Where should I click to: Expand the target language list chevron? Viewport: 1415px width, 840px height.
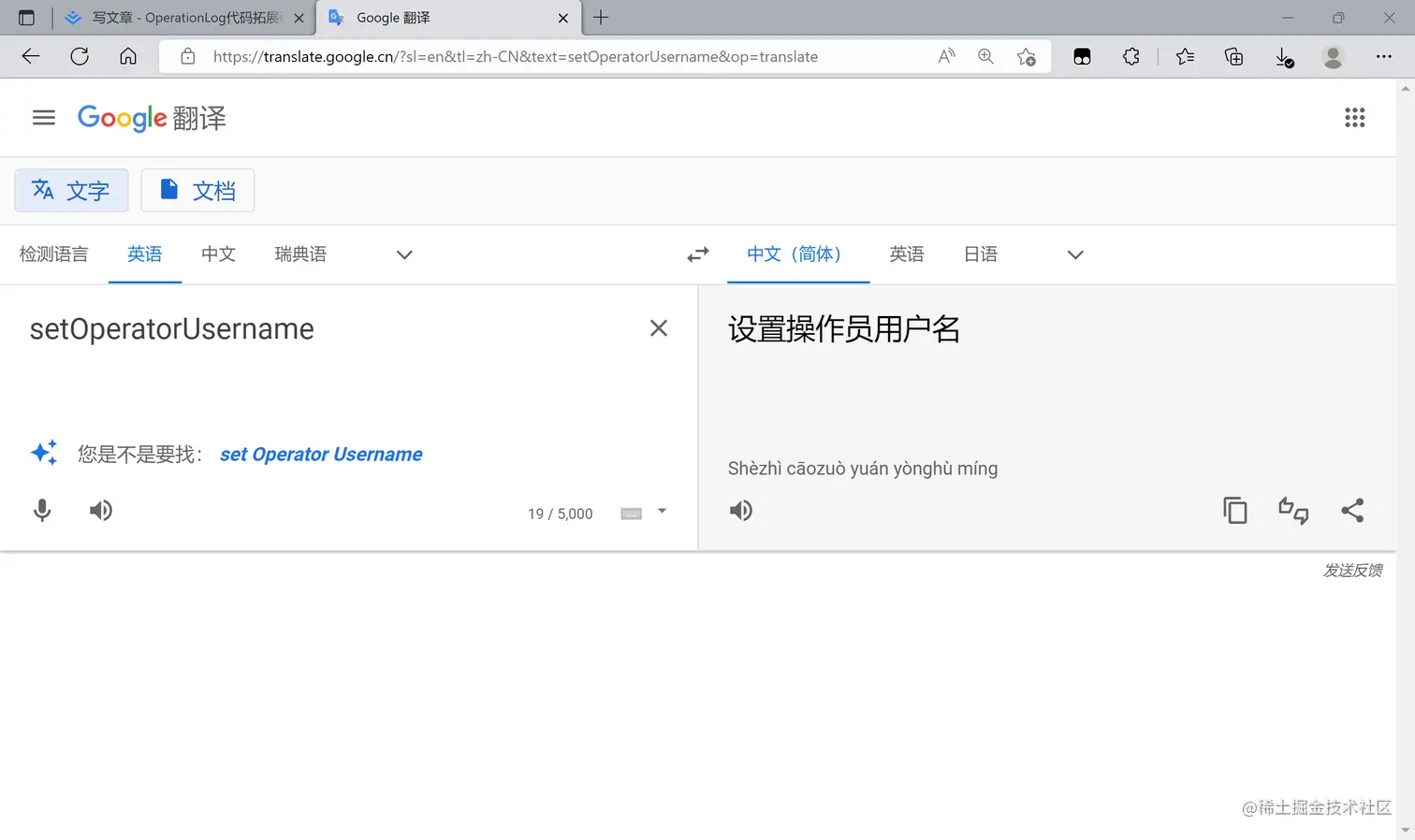coord(1075,254)
